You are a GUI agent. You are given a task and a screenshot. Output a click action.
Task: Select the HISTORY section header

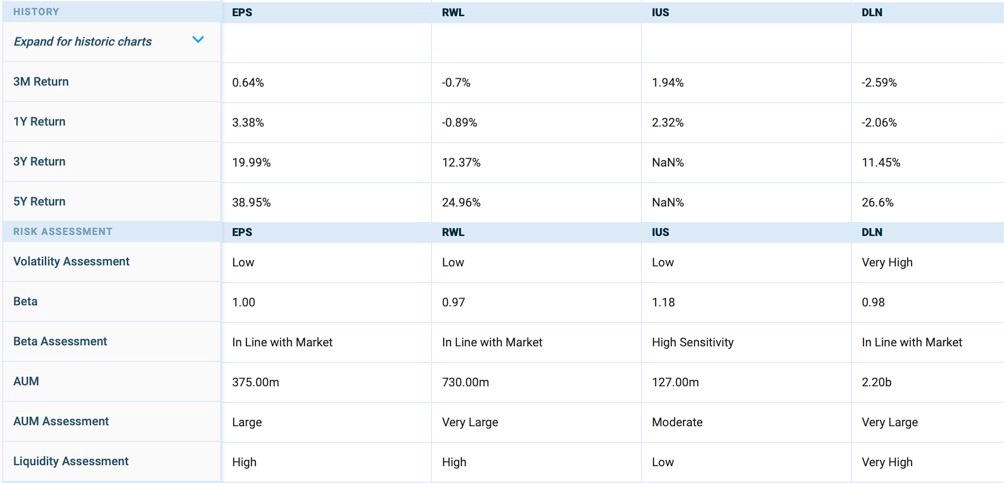[x=36, y=12]
